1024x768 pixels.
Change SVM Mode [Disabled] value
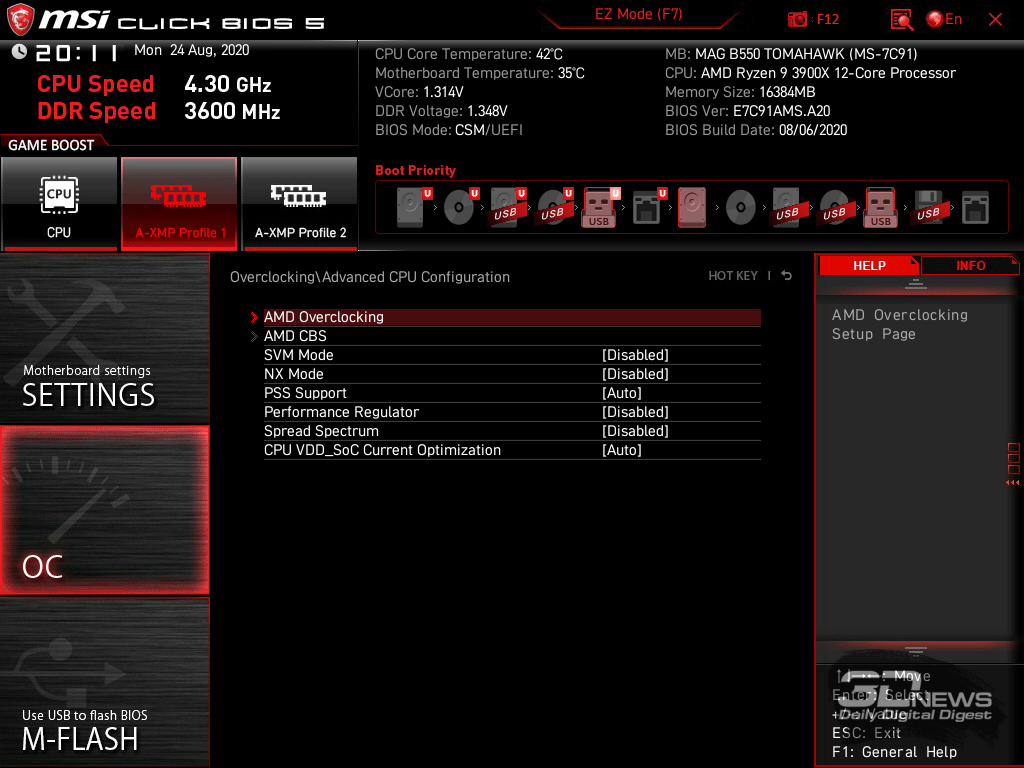click(635, 355)
